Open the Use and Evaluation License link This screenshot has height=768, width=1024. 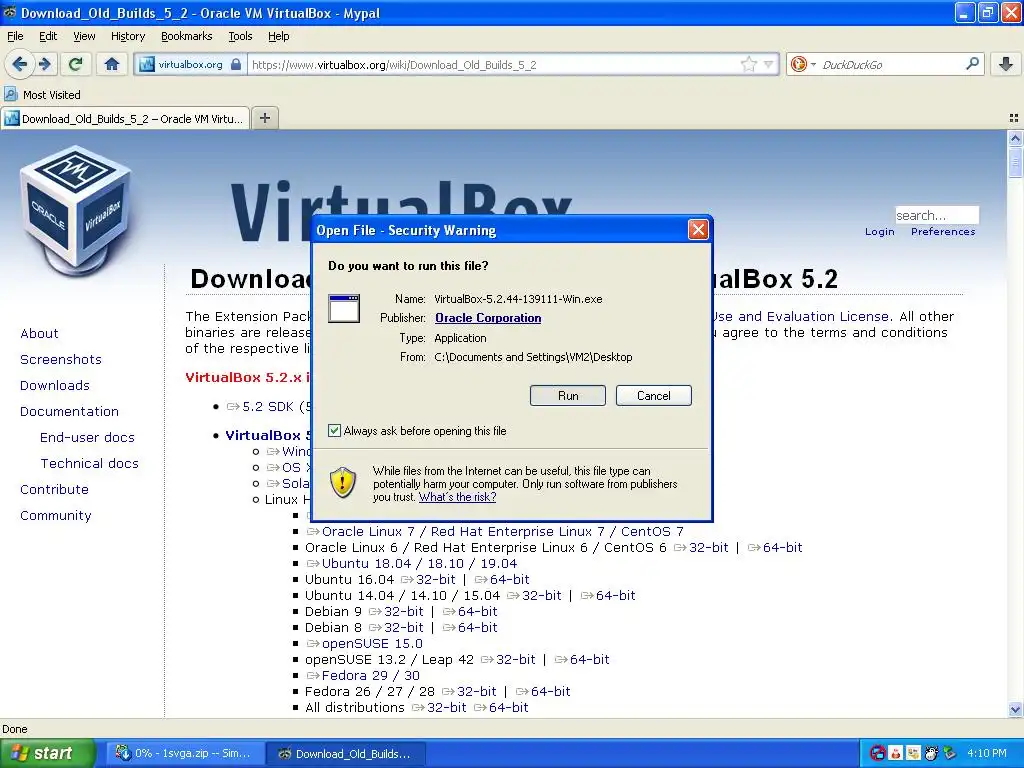point(801,317)
